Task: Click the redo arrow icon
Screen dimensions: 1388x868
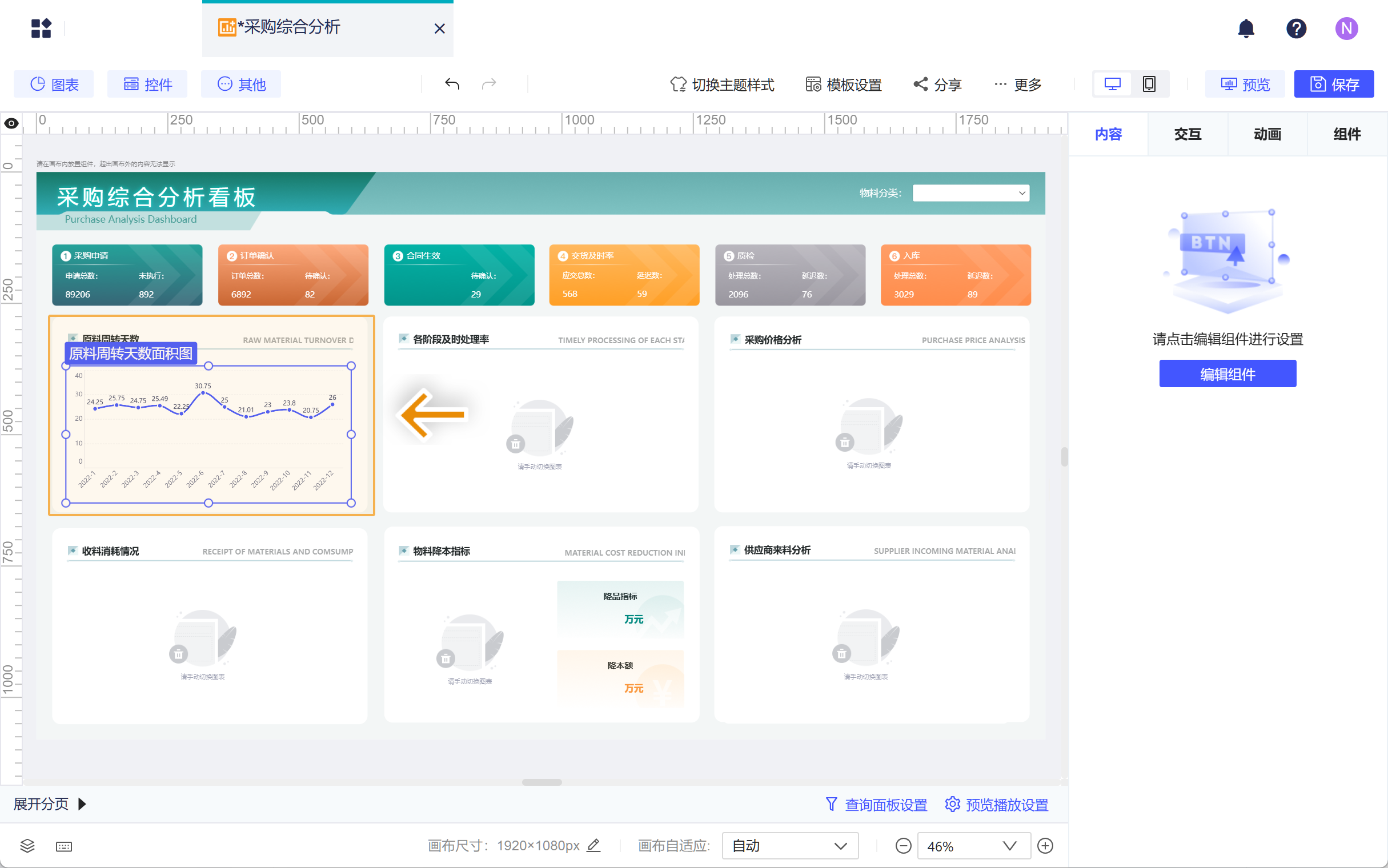Action: click(488, 85)
